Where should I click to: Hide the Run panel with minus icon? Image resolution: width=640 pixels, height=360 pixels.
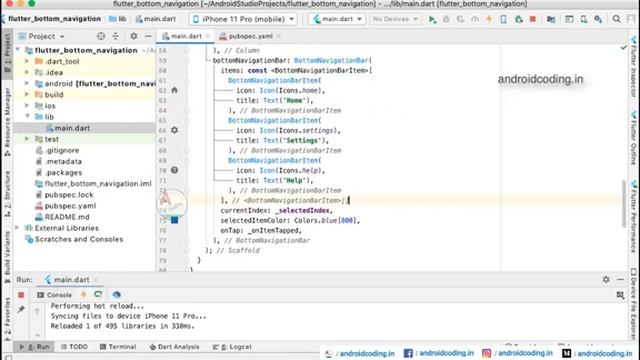(x=620, y=279)
